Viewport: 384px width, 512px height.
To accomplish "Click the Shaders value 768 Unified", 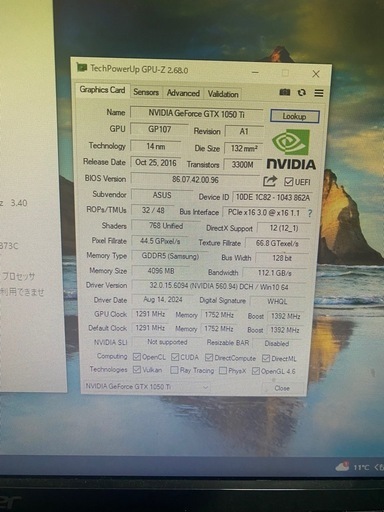I will point(166,226).
